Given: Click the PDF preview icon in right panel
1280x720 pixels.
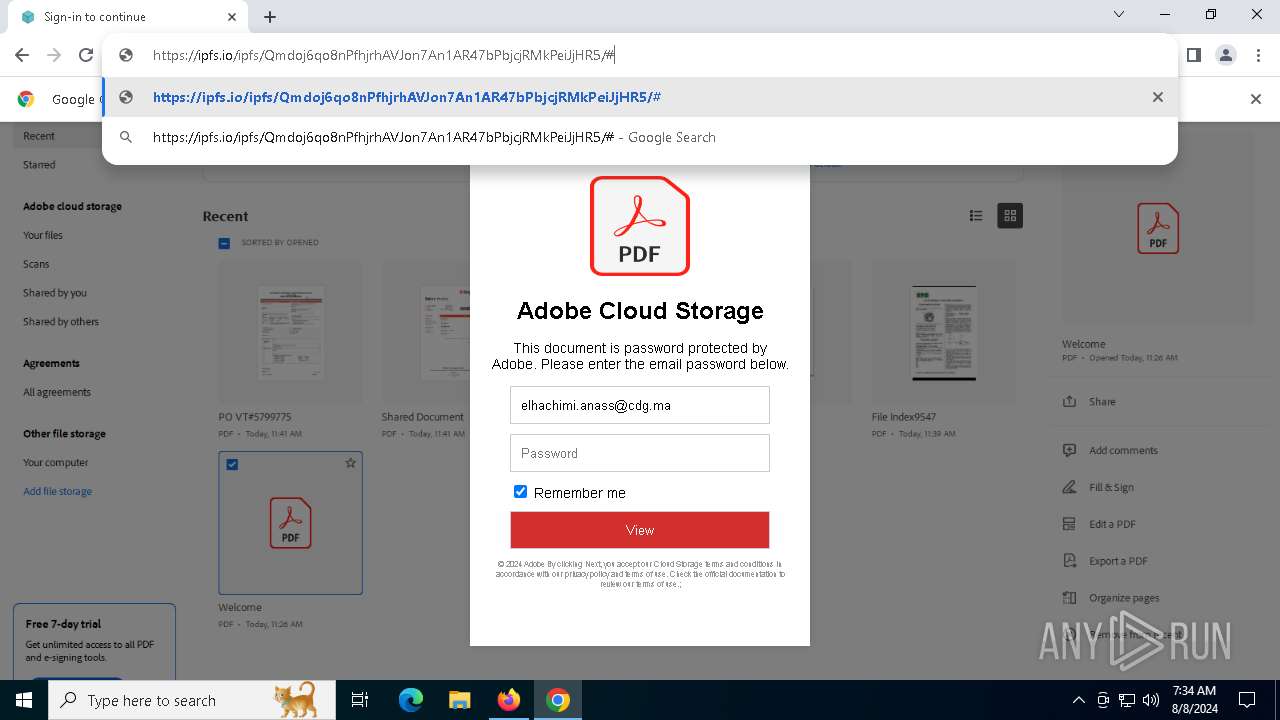Looking at the screenshot, I should click(1158, 228).
